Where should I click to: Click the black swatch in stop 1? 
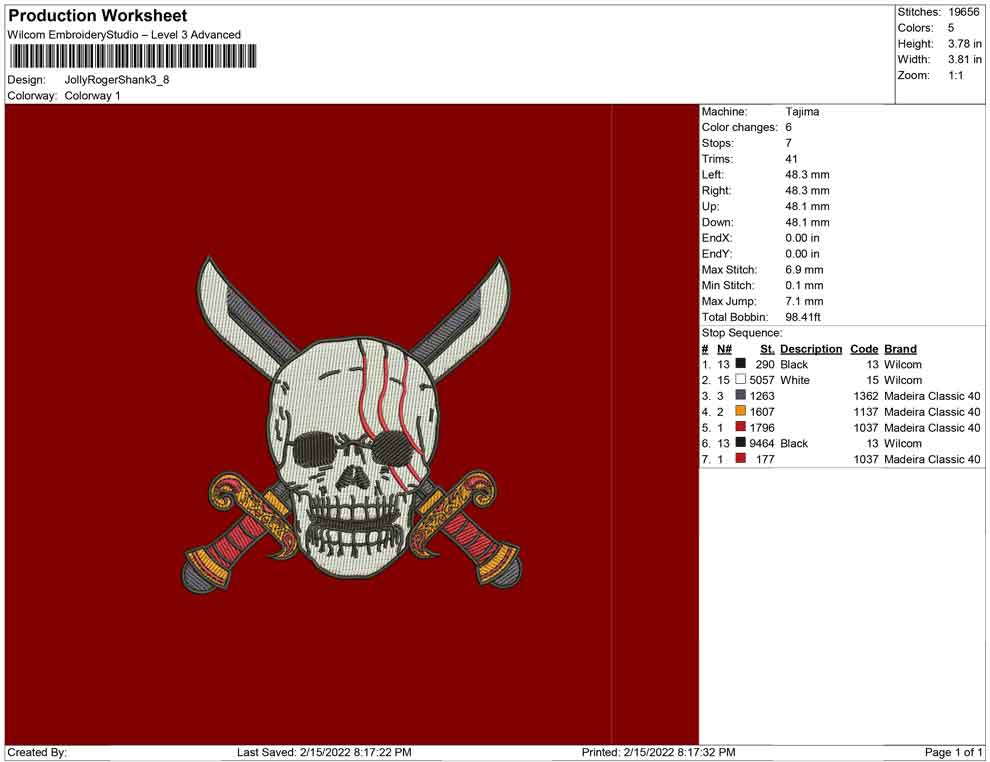point(741,365)
